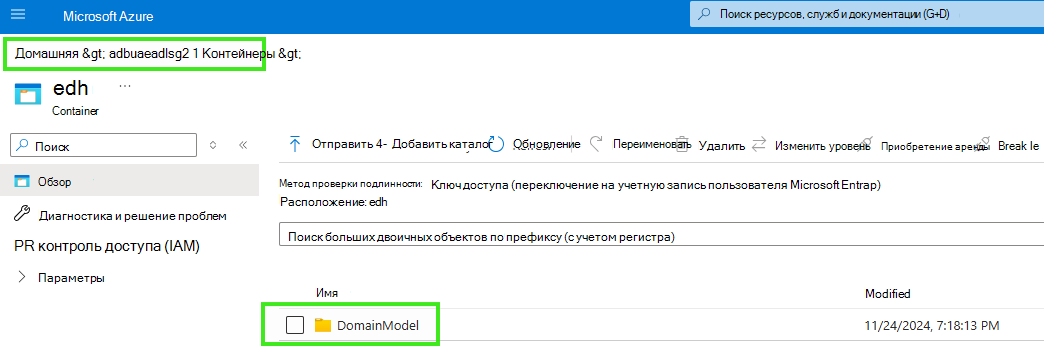Click the DomainModel folder icon
Screen dimensions: 1044x364
[323, 325]
